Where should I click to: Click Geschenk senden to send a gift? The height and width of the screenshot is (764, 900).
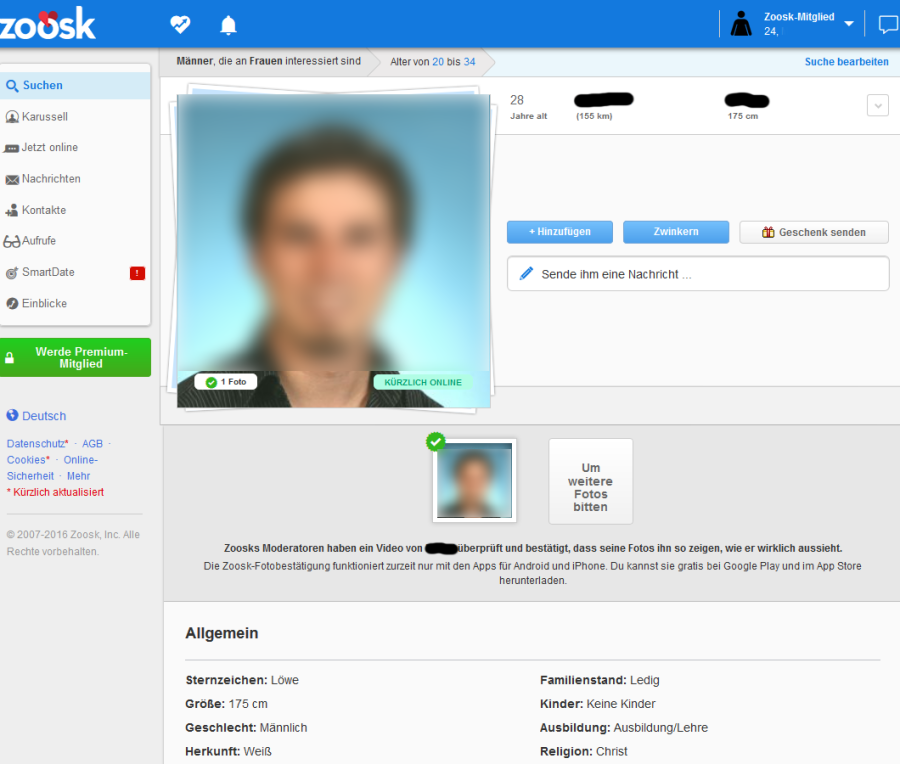pyautogui.click(x=813, y=231)
